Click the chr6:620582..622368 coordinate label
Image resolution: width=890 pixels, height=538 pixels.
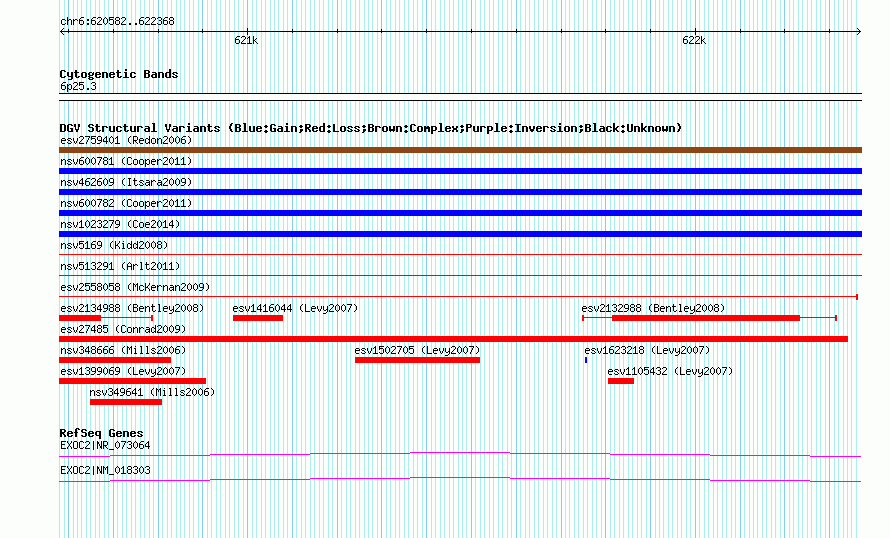tap(117, 22)
